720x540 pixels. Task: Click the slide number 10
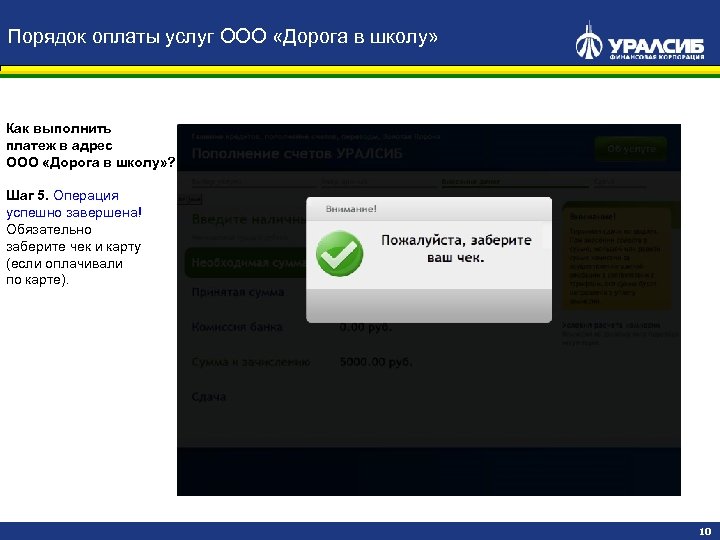click(705, 531)
